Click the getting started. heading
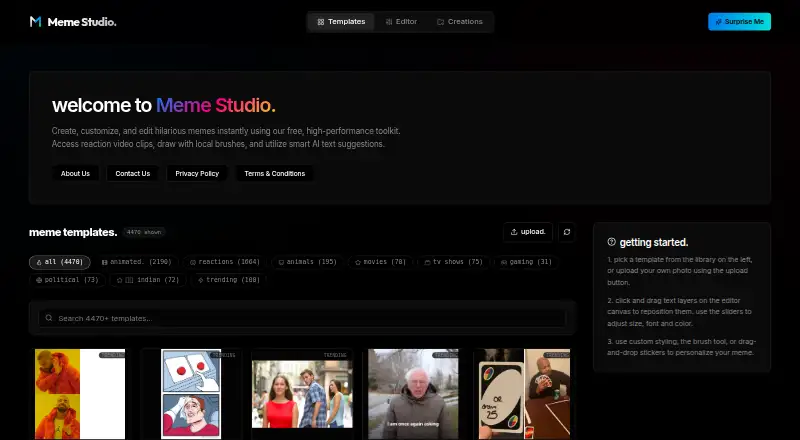Screen dimensions: 800x440 coord(654,242)
